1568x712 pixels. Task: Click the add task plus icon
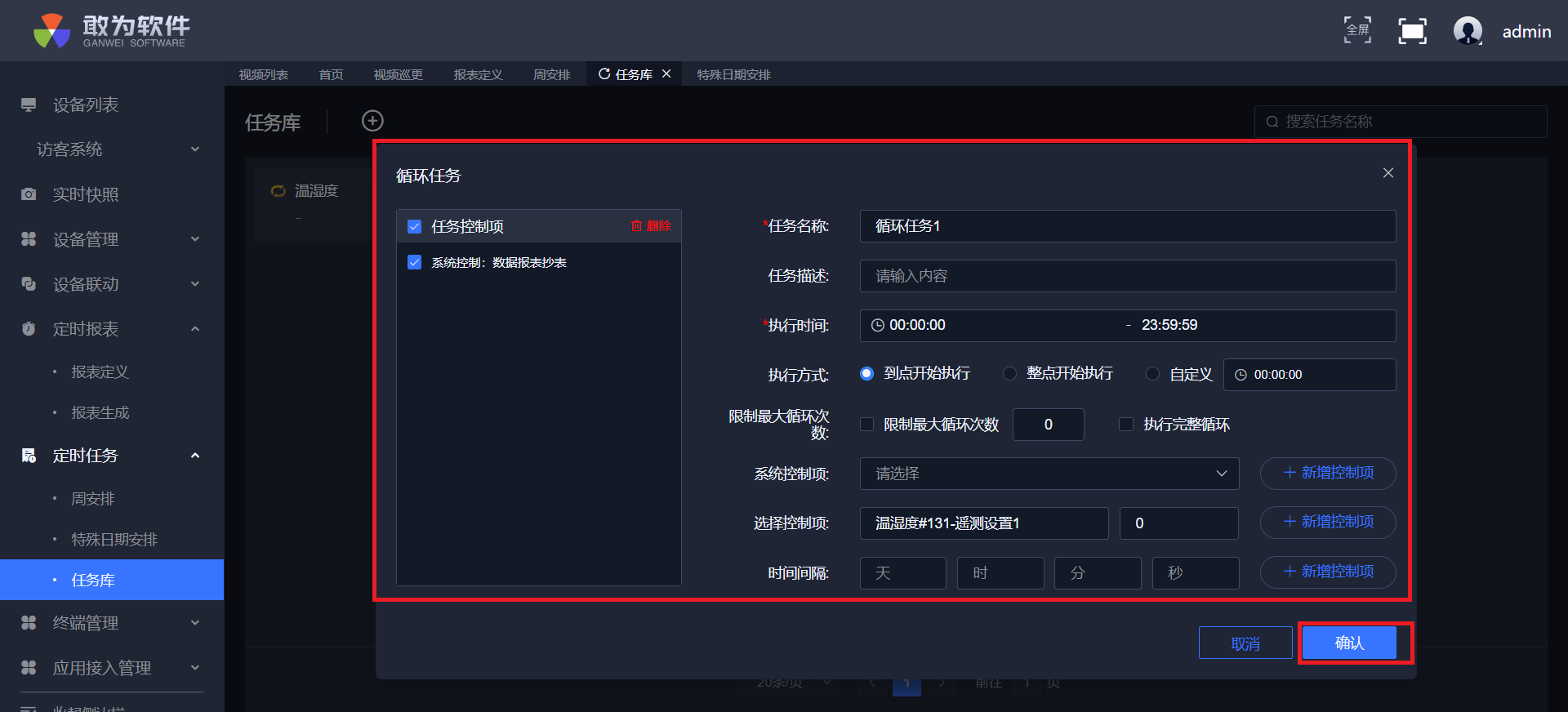pyautogui.click(x=372, y=121)
